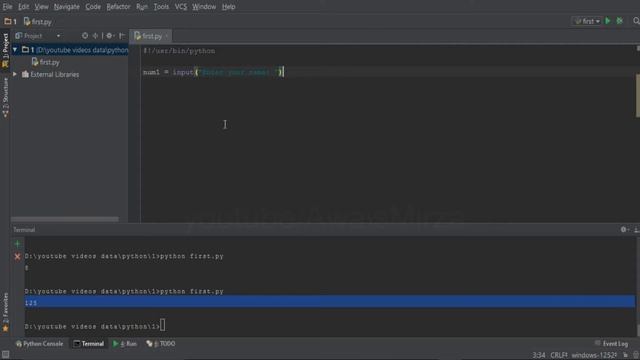Viewport: 640px width, 360px height.
Task: Click read-only lock icon in status bar
Action: click(x=625, y=355)
